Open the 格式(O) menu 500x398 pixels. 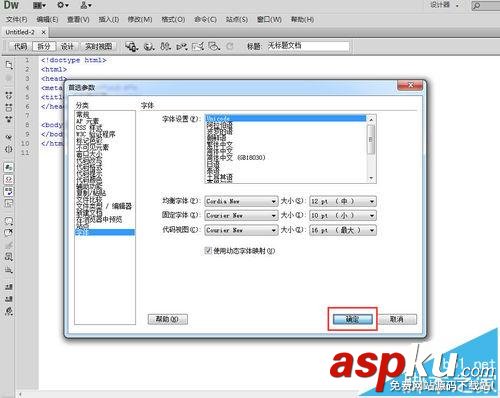click(173, 20)
